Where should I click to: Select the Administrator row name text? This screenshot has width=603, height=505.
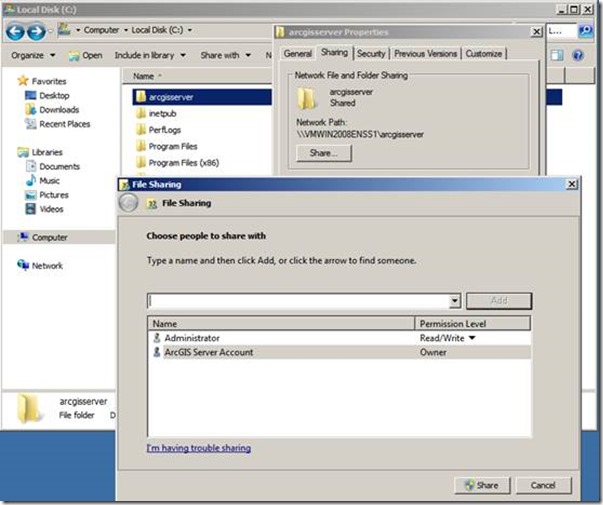click(x=192, y=338)
